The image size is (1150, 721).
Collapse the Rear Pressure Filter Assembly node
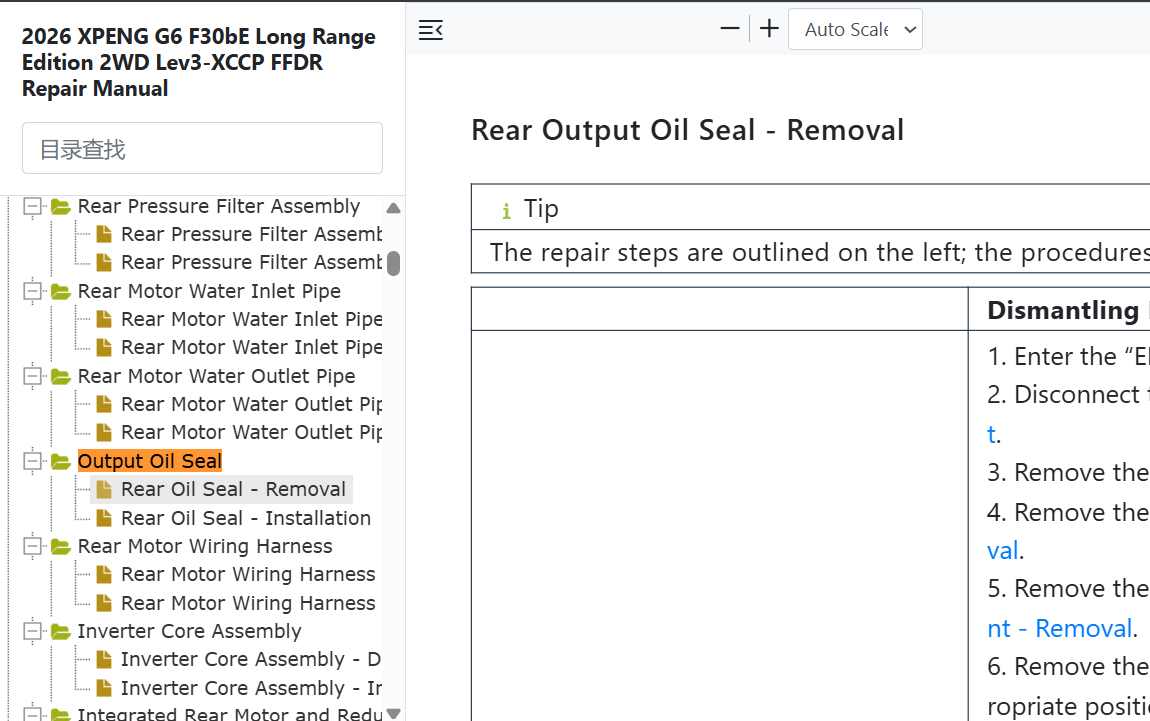click(x=32, y=207)
